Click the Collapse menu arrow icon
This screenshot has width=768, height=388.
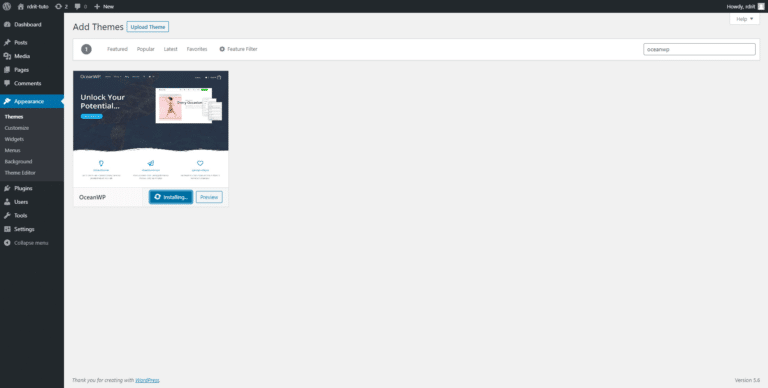(7, 243)
